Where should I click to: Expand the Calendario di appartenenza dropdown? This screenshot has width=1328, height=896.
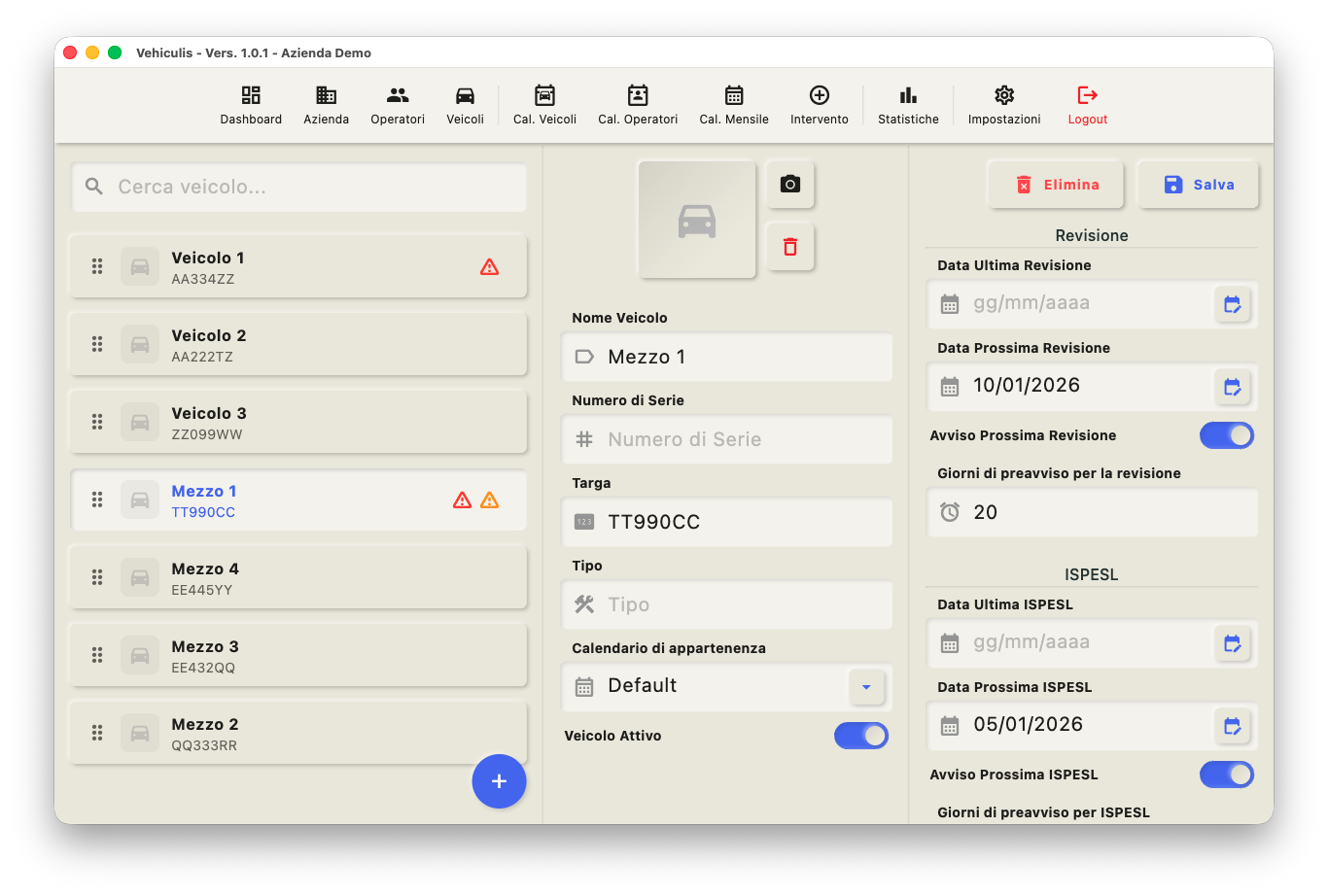coord(866,687)
